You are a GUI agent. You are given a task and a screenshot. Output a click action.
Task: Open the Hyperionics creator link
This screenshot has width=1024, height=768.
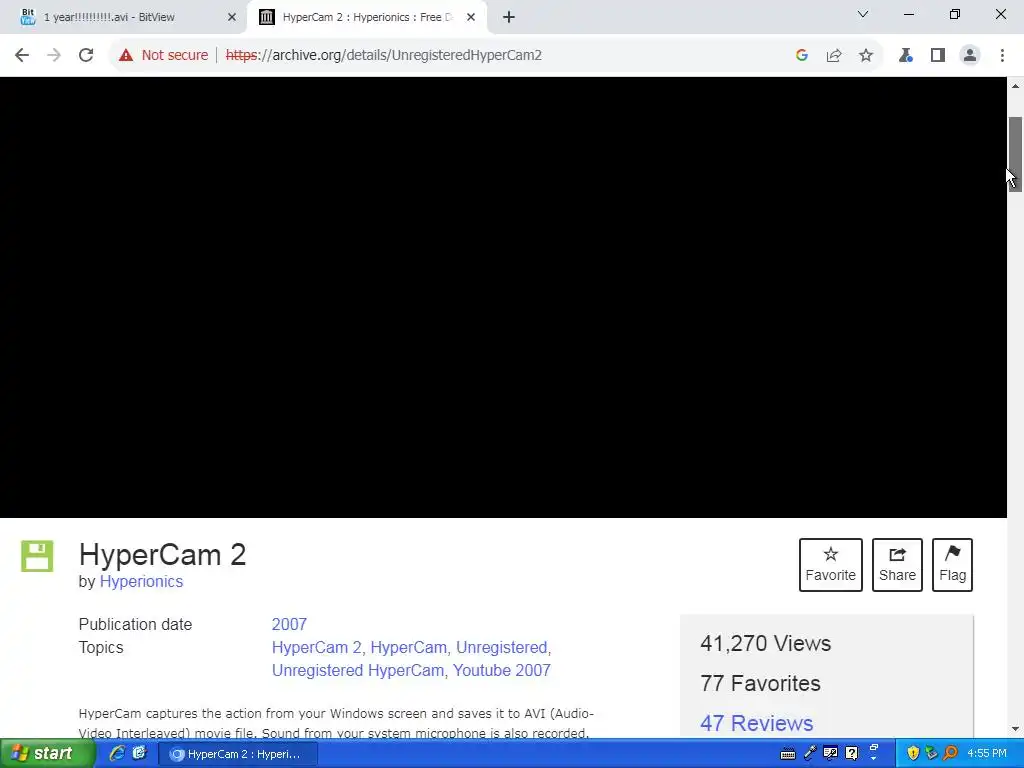tap(141, 581)
